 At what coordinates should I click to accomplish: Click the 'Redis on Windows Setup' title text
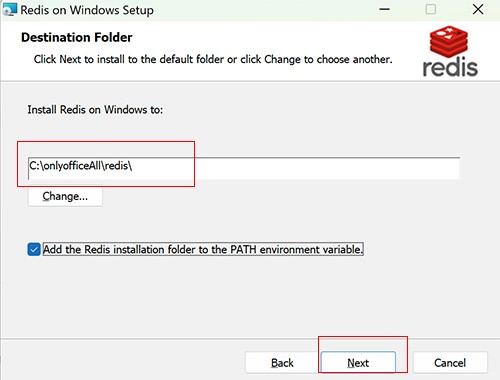point(87,10)
